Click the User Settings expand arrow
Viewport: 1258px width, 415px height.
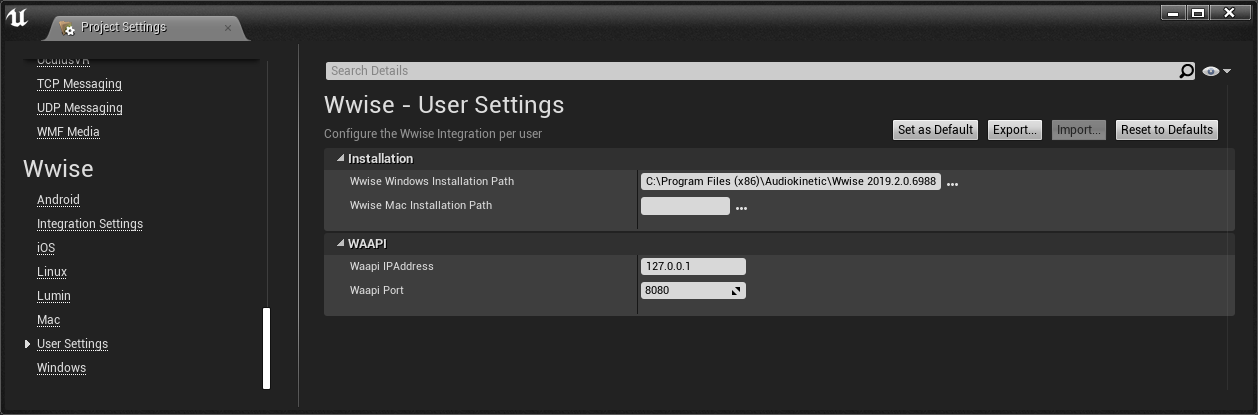tap(28, 344)
